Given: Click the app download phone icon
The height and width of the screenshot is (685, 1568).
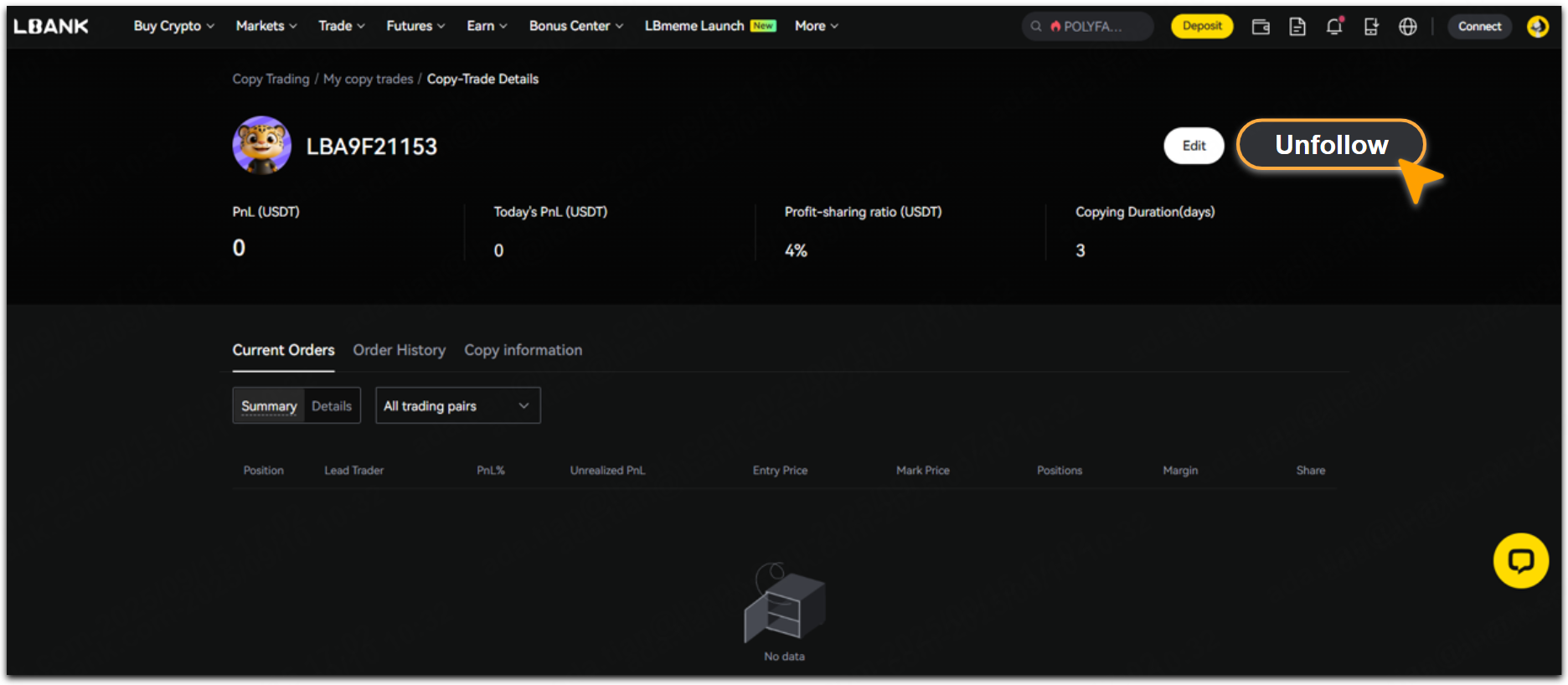Looking at the screenshot, I should (x=1371, y=27).
